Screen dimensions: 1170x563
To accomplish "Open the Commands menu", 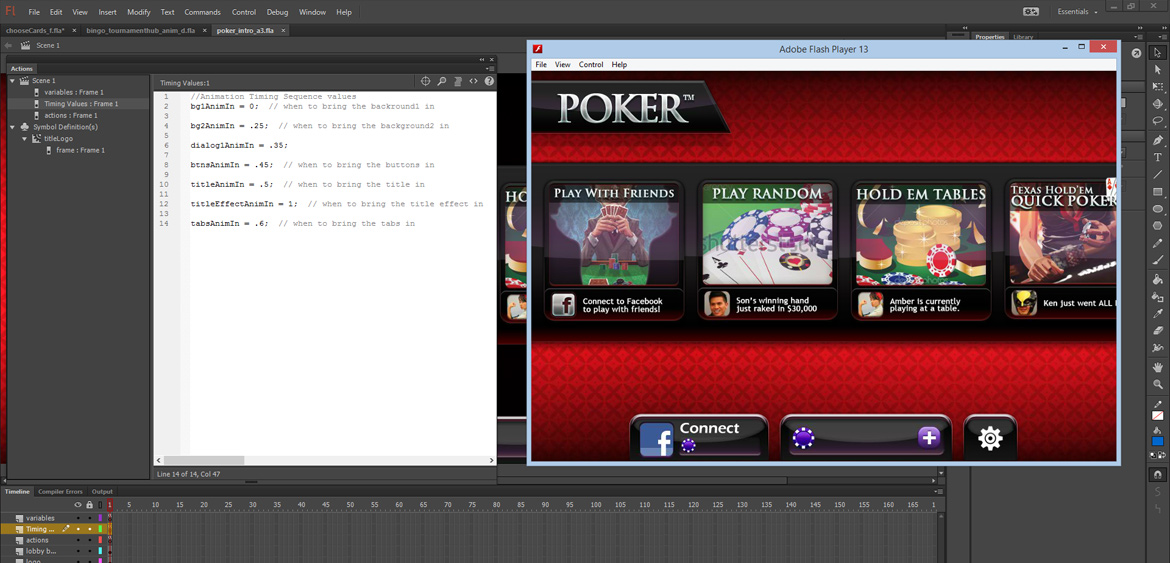I will point(202,12).
